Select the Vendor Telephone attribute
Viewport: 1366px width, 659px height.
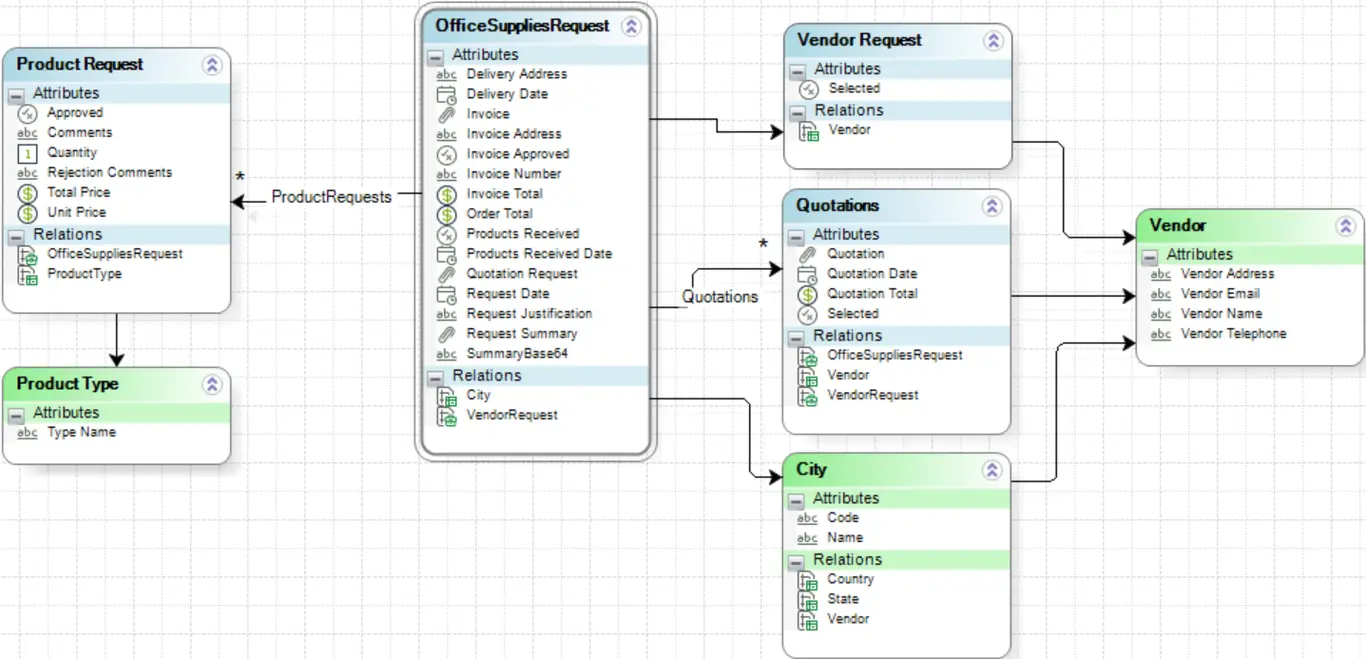(1233, 334)
